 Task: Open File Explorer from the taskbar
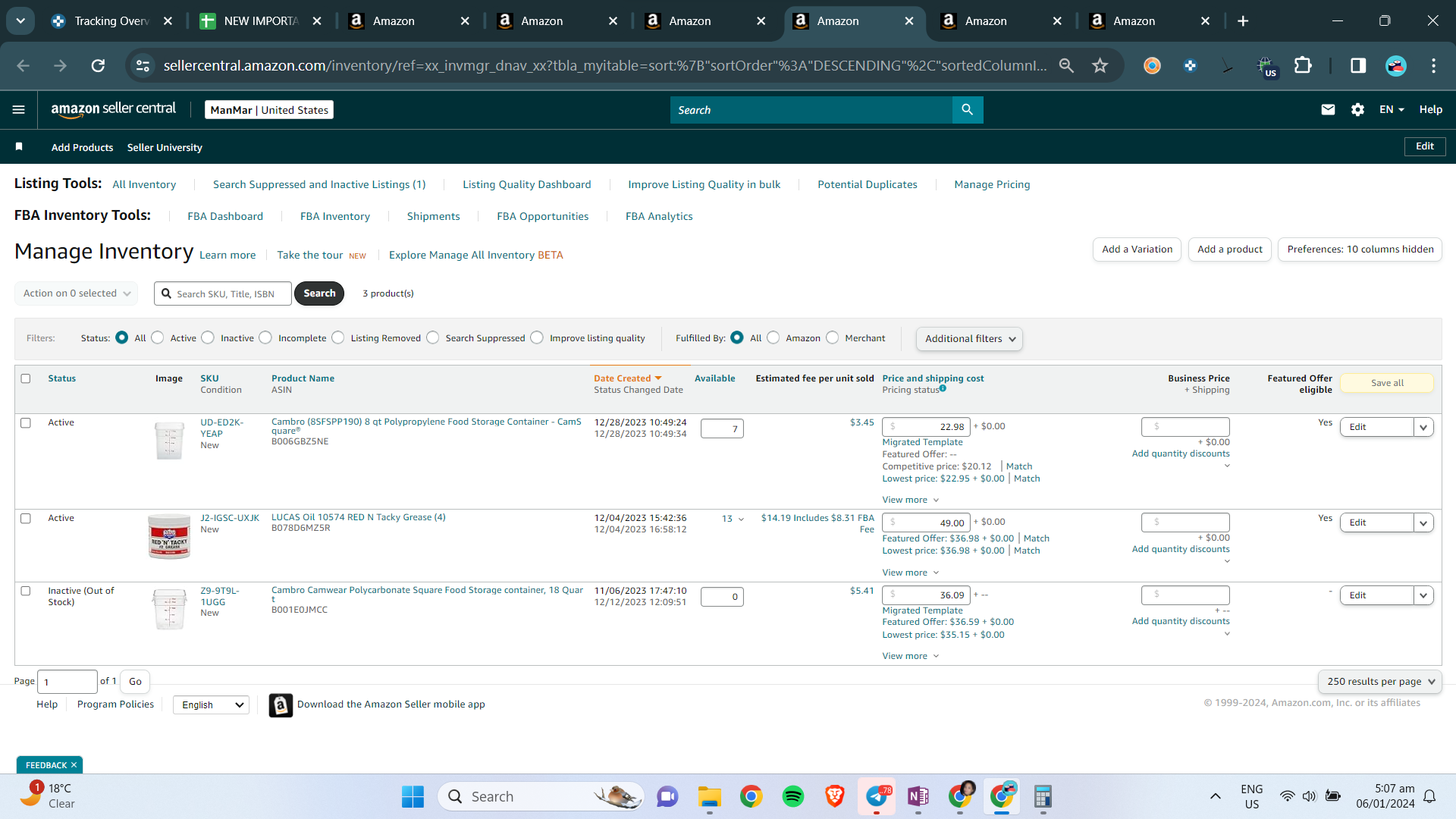tap(710, 796)
